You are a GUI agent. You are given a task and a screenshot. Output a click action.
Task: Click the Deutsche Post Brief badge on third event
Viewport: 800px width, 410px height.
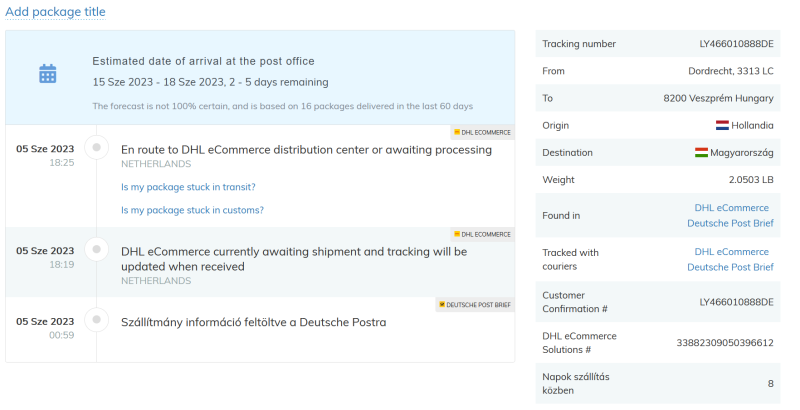tap(475, 305)
